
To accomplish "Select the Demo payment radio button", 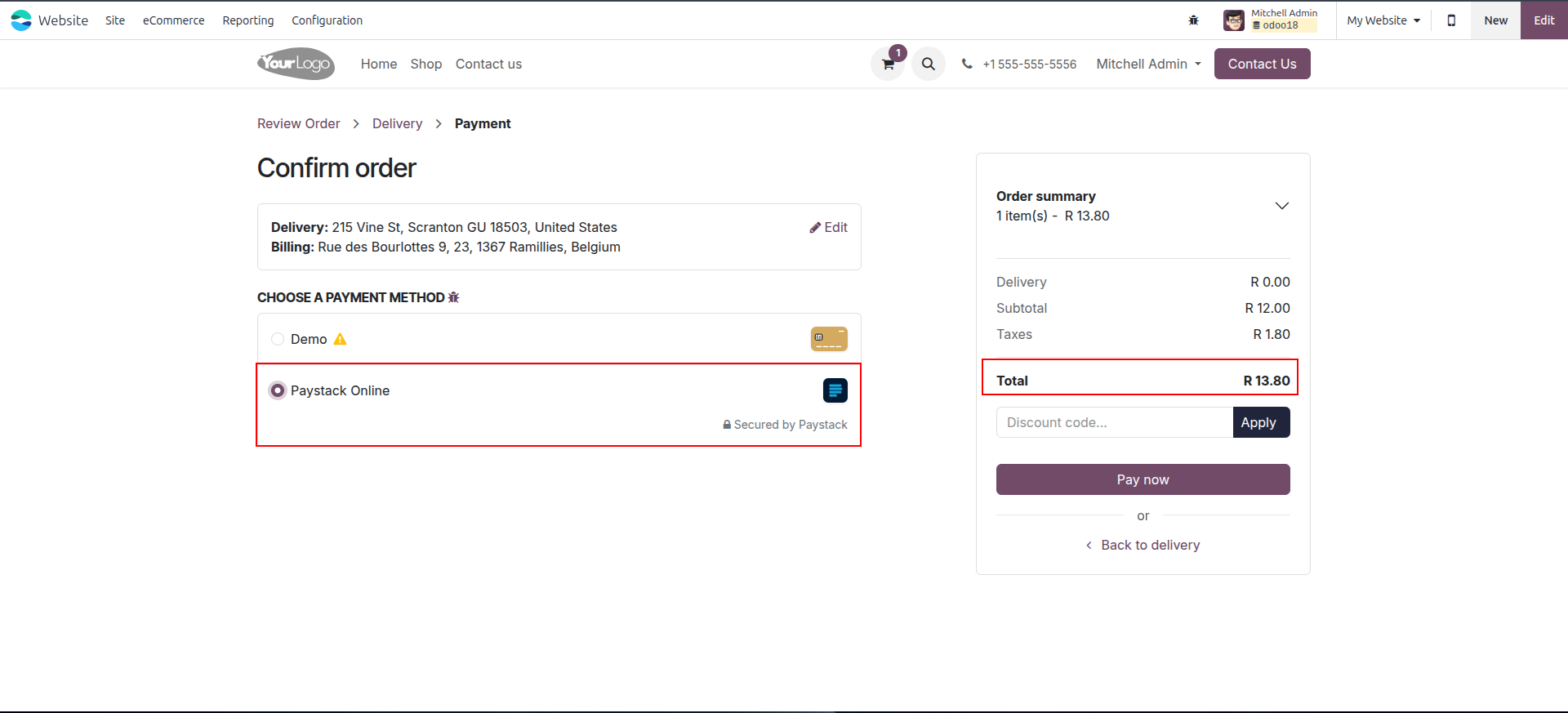I will [x=278, y=339].
